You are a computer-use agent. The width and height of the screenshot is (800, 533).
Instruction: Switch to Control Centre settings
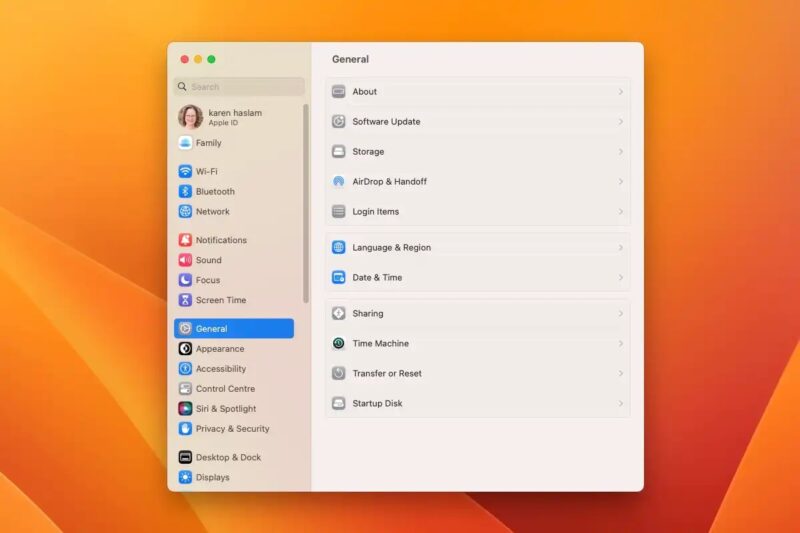coord(225,389)
